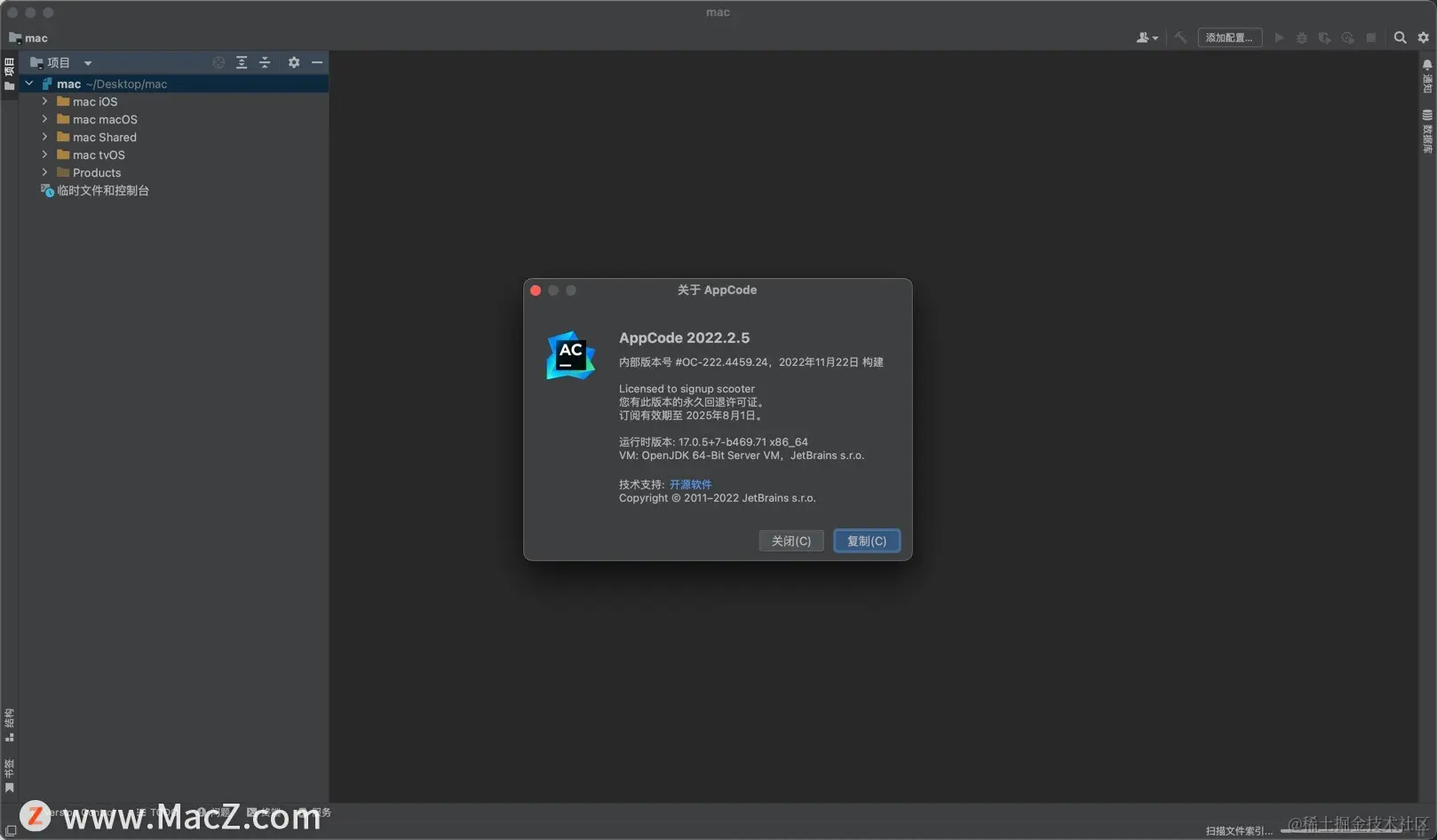
Task: Click the Stop square icon
Action: [x=1371, y=37]
